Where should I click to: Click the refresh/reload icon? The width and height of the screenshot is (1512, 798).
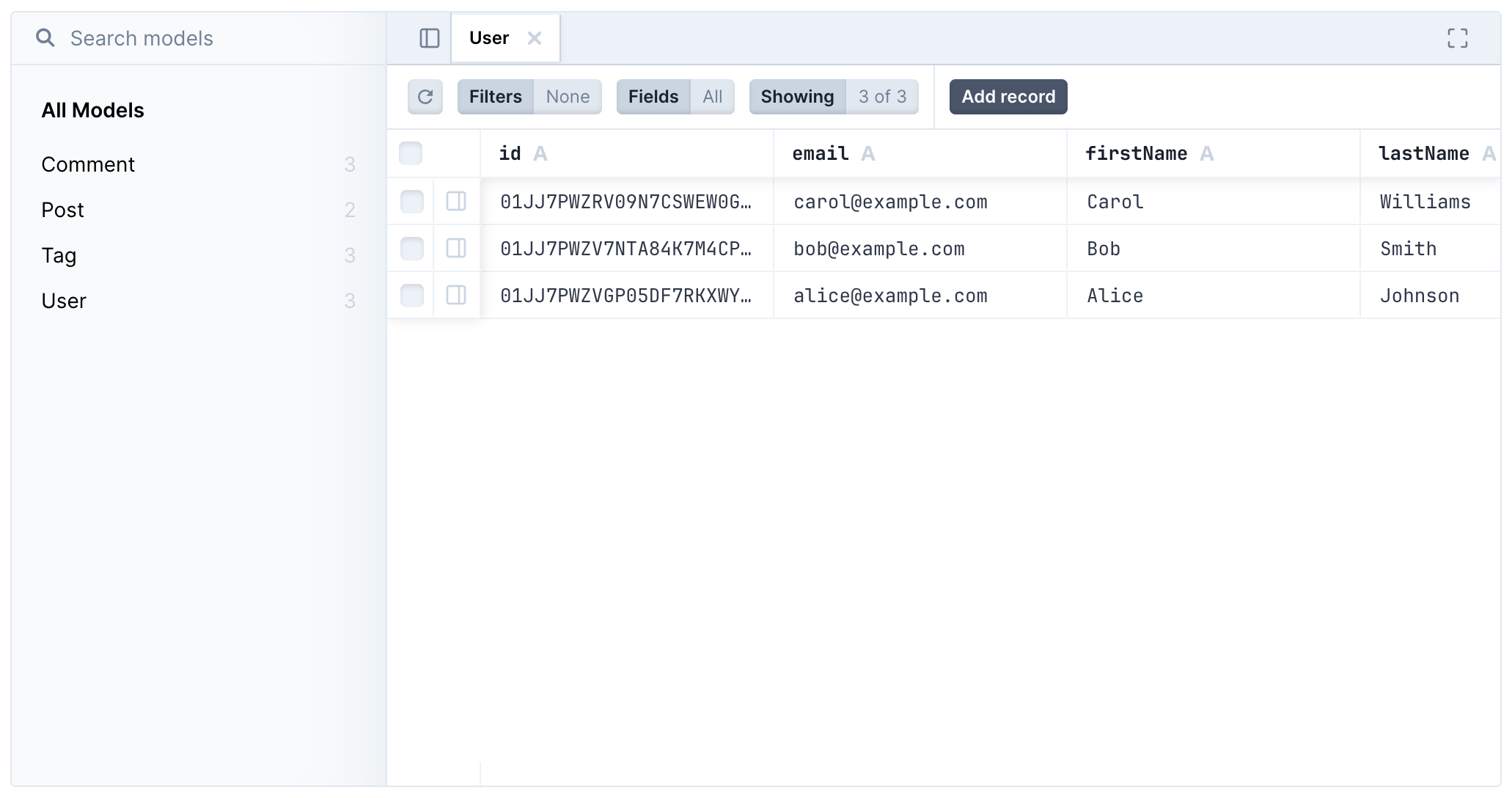[425, 97]
